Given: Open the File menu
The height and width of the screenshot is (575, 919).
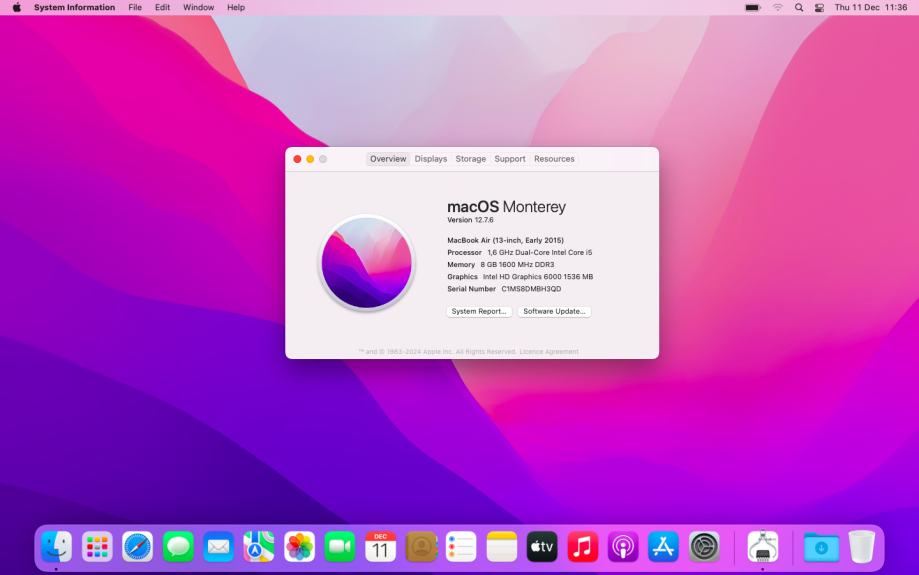Looking at the screenshot, I should pos(135,7).
